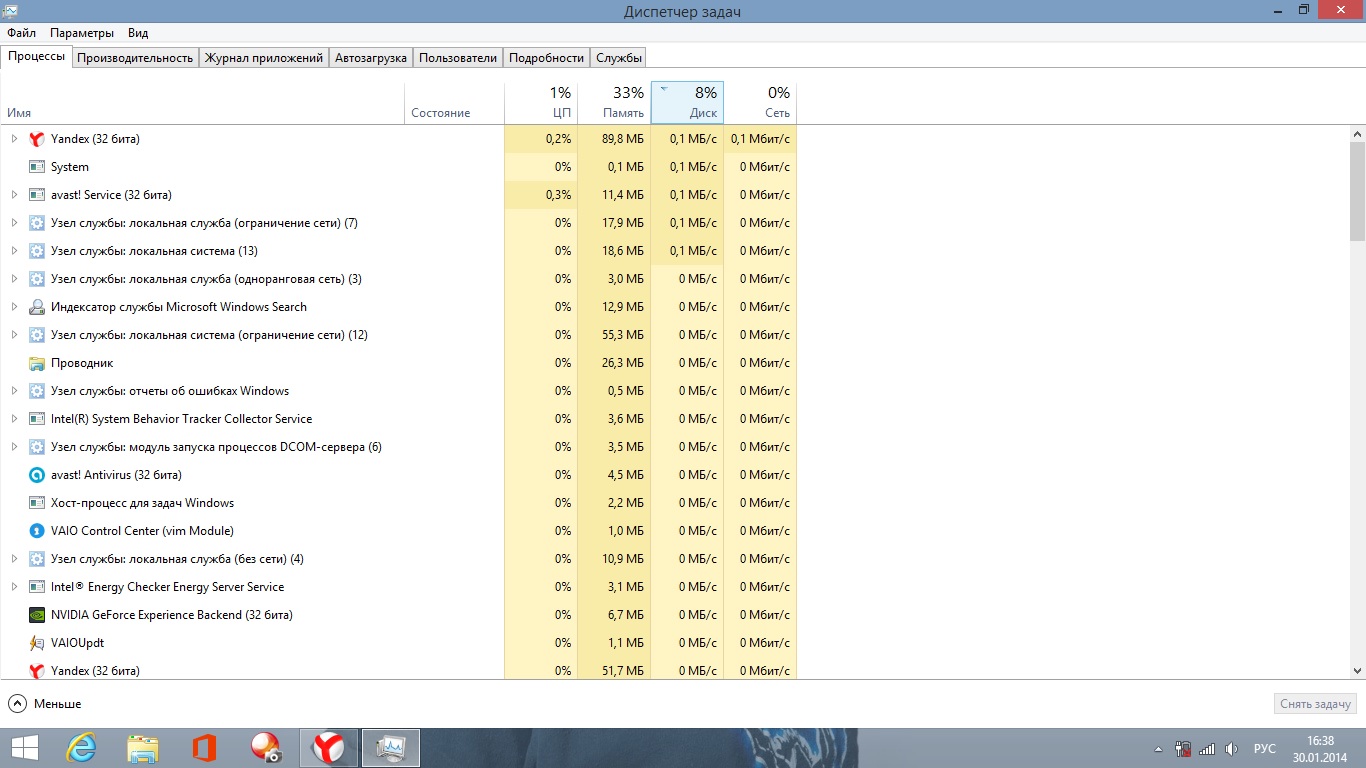Open the Параметры menu
1366x768 pixels.
pyautogui.click(x=82, y=33)
